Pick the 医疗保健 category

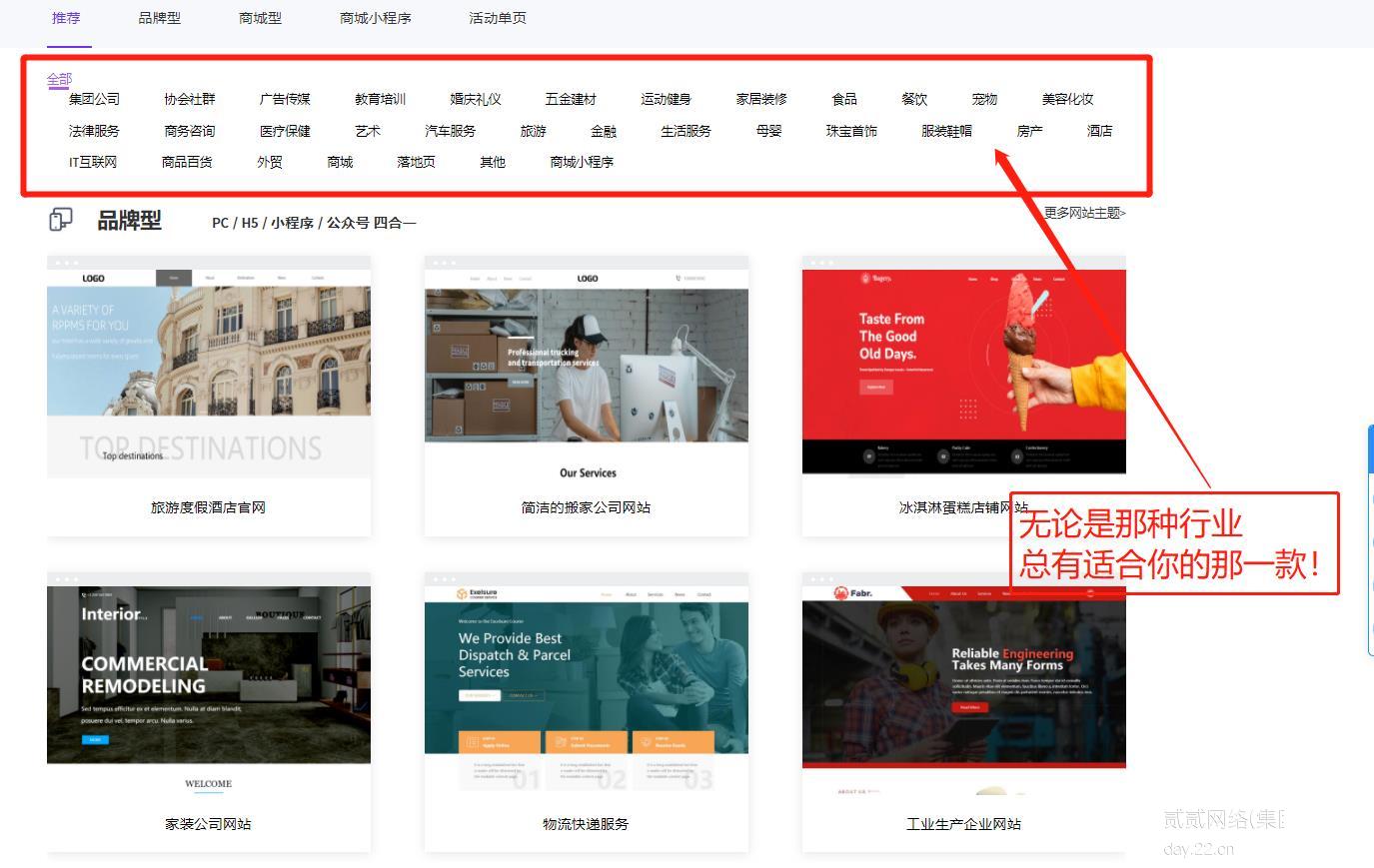(x=285, y=131)
